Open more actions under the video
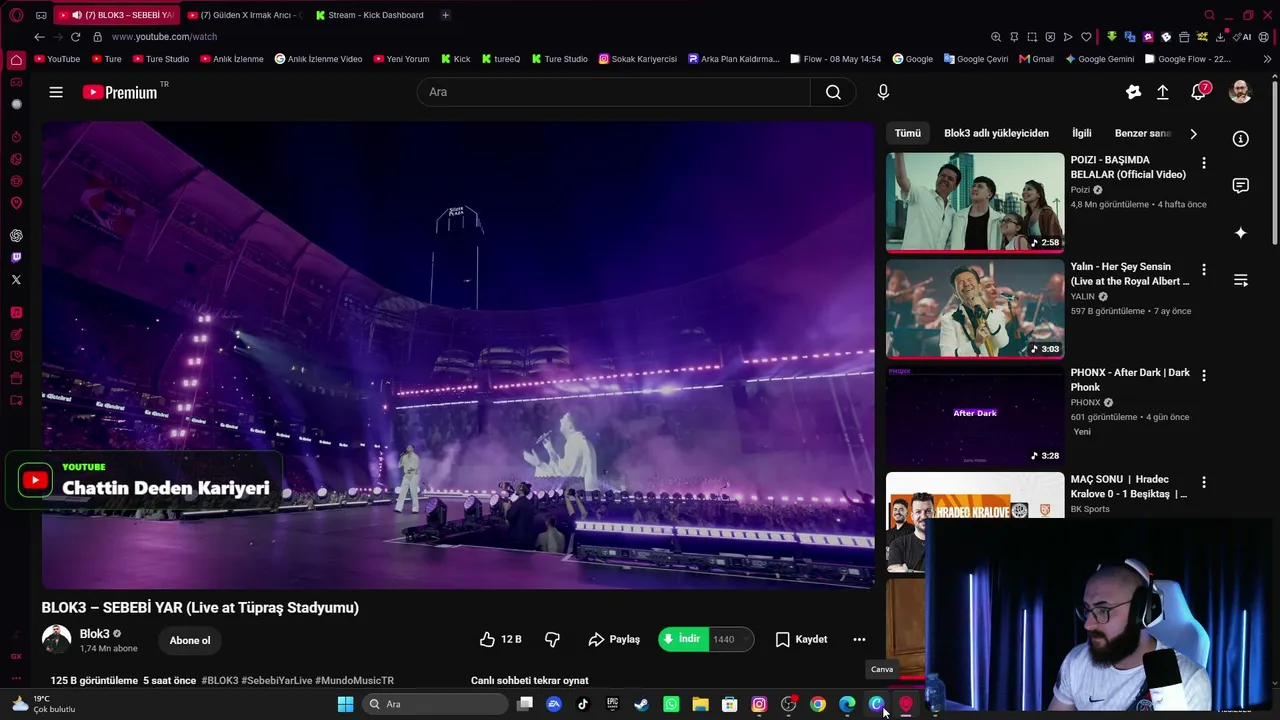The image size is (1280, 720). pos(859,639)
